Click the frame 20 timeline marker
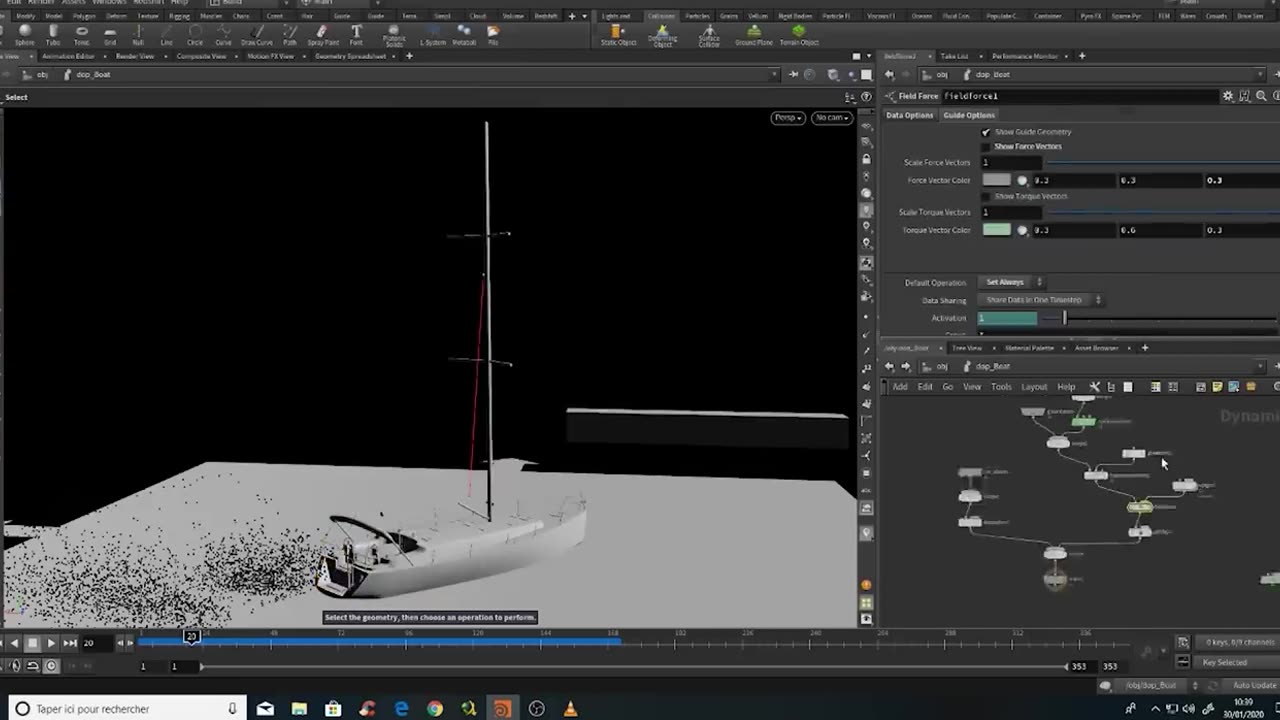 [191, 636]
